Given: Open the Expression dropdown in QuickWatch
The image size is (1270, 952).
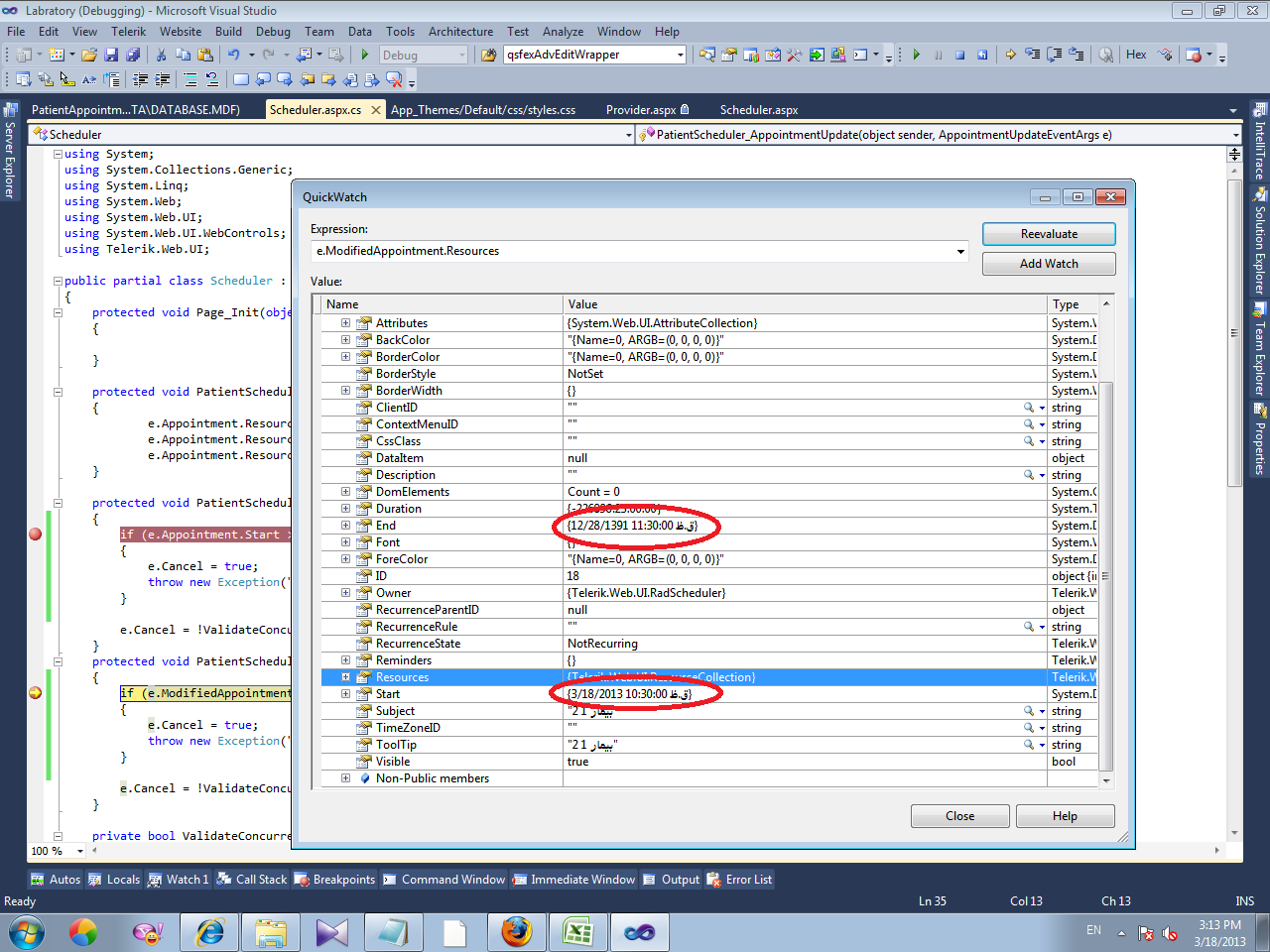Looking at the screenshot, I should [x=960, y=251].
